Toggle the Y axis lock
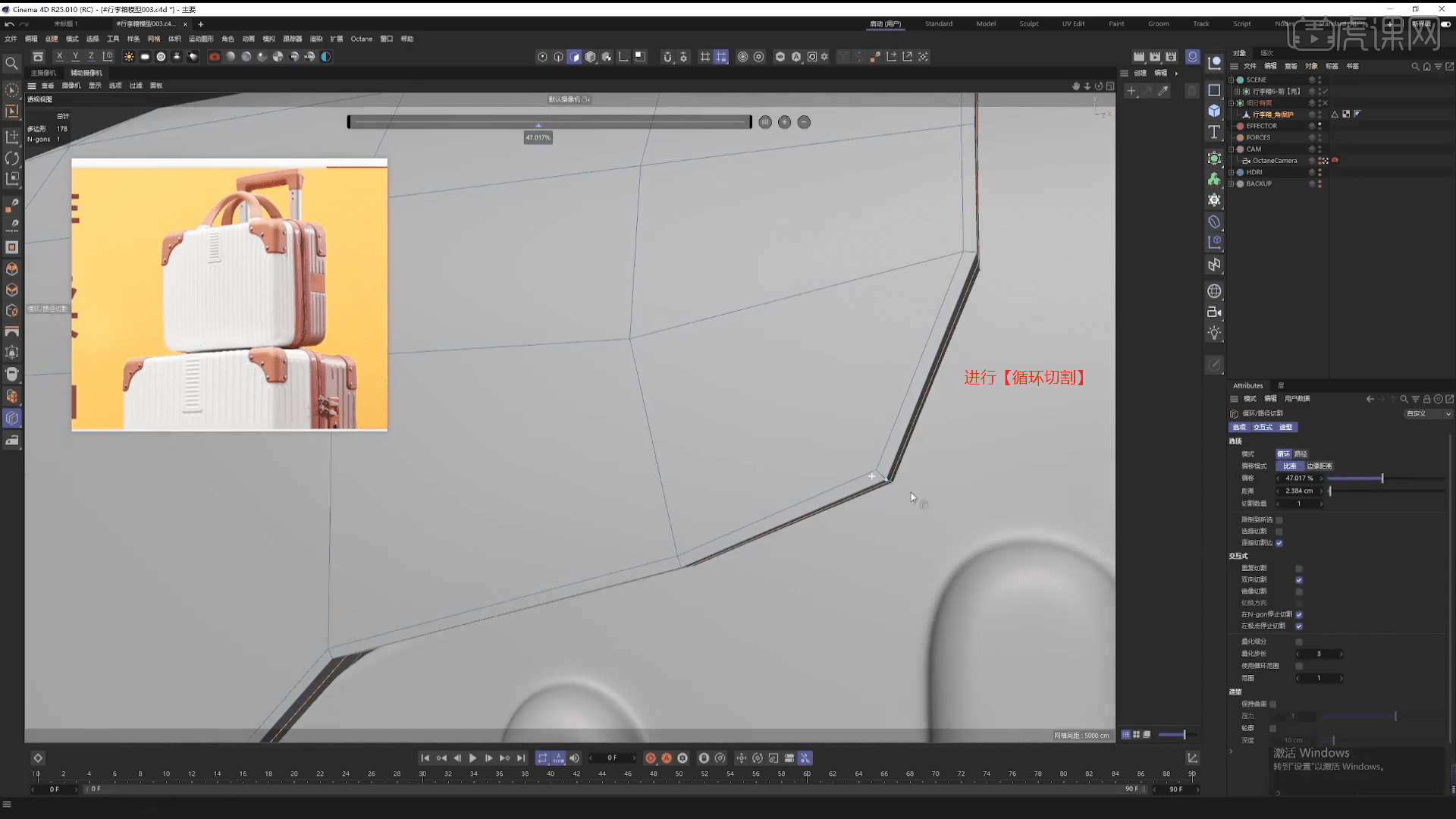Screen dimensions: 1456x819 75,57
